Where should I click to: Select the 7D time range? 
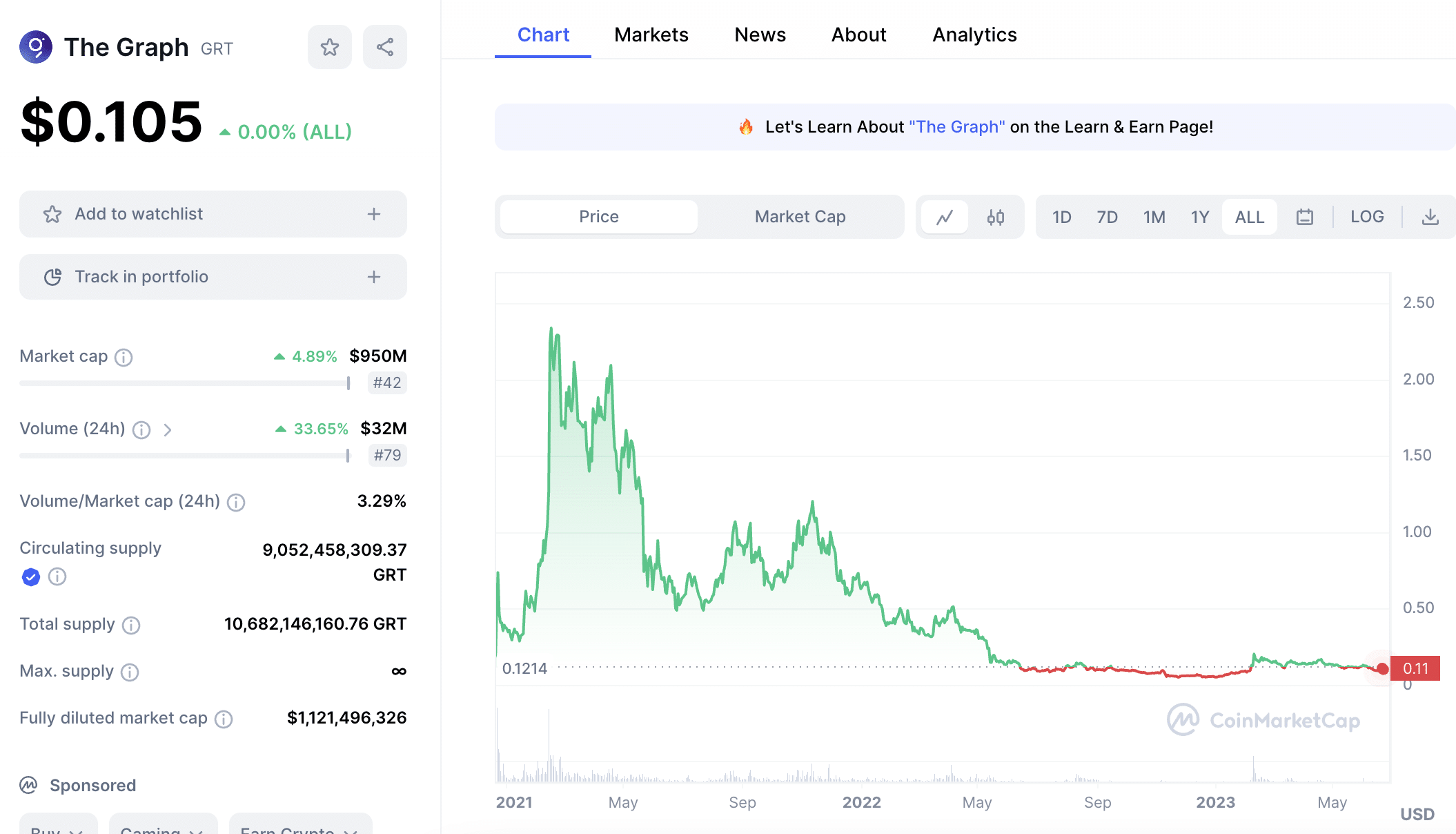[1107, 217]
